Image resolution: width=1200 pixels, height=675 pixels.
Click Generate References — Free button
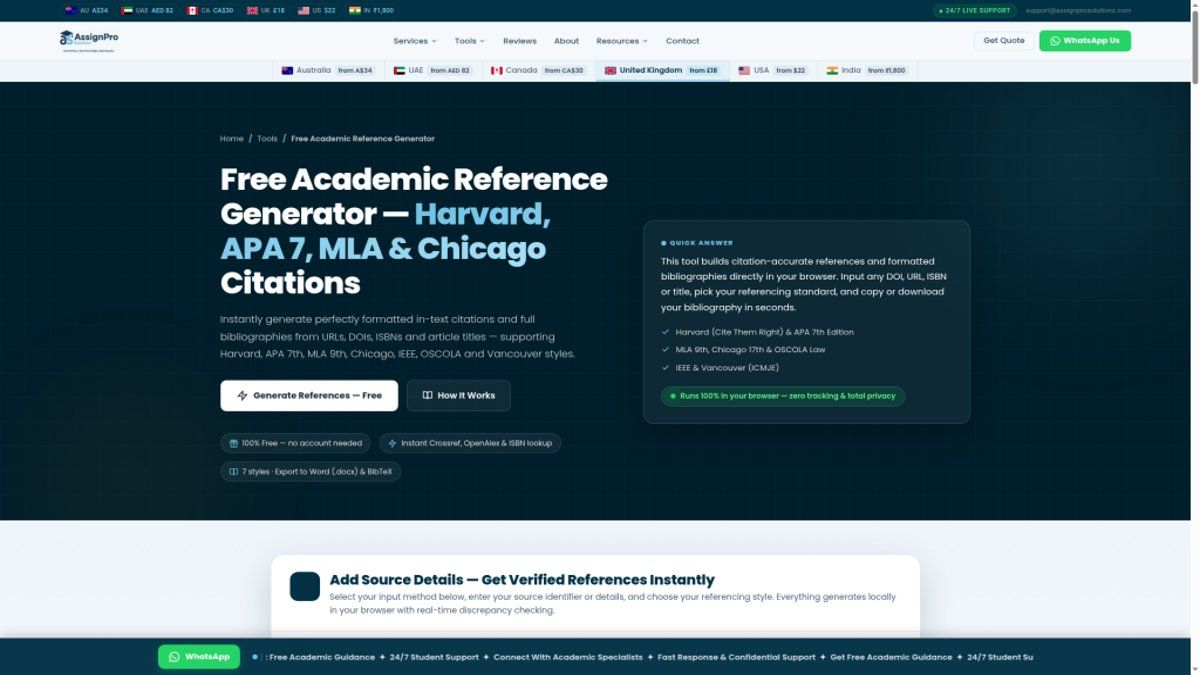pyautogui.click(x=309, y=395)
